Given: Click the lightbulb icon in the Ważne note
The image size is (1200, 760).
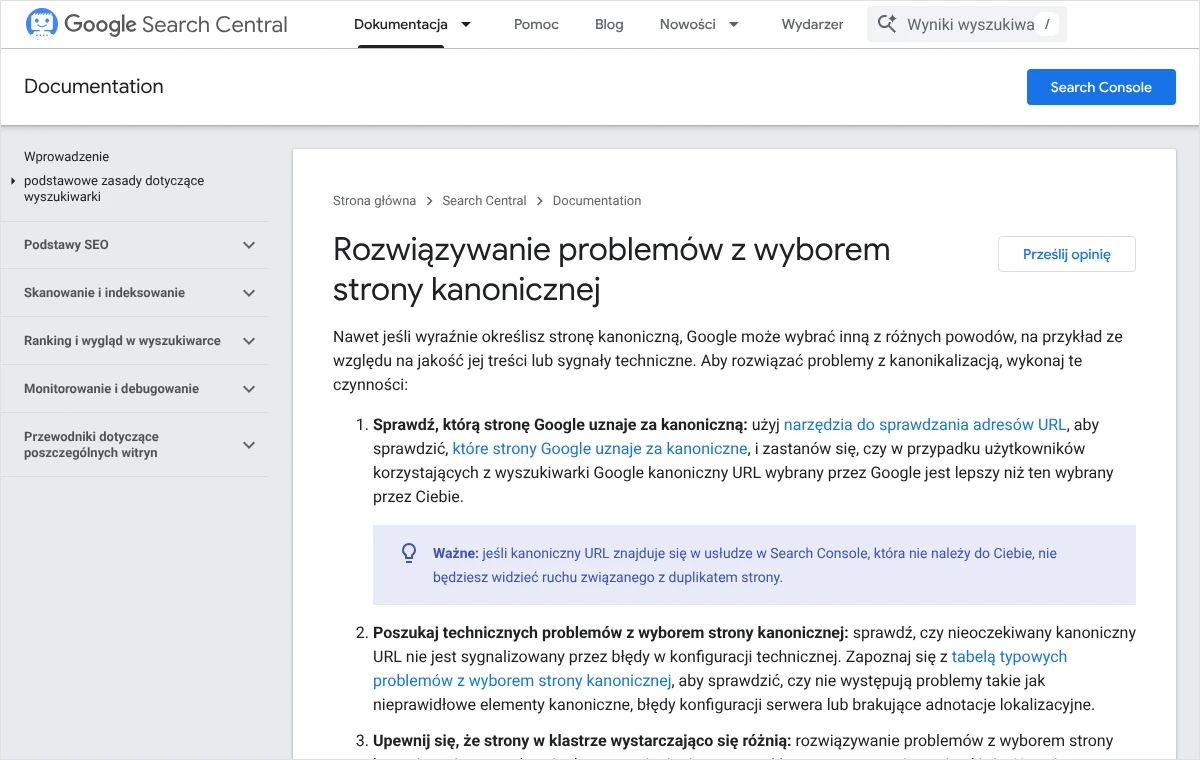Looking at the screenshot, I should click(409, 553).
